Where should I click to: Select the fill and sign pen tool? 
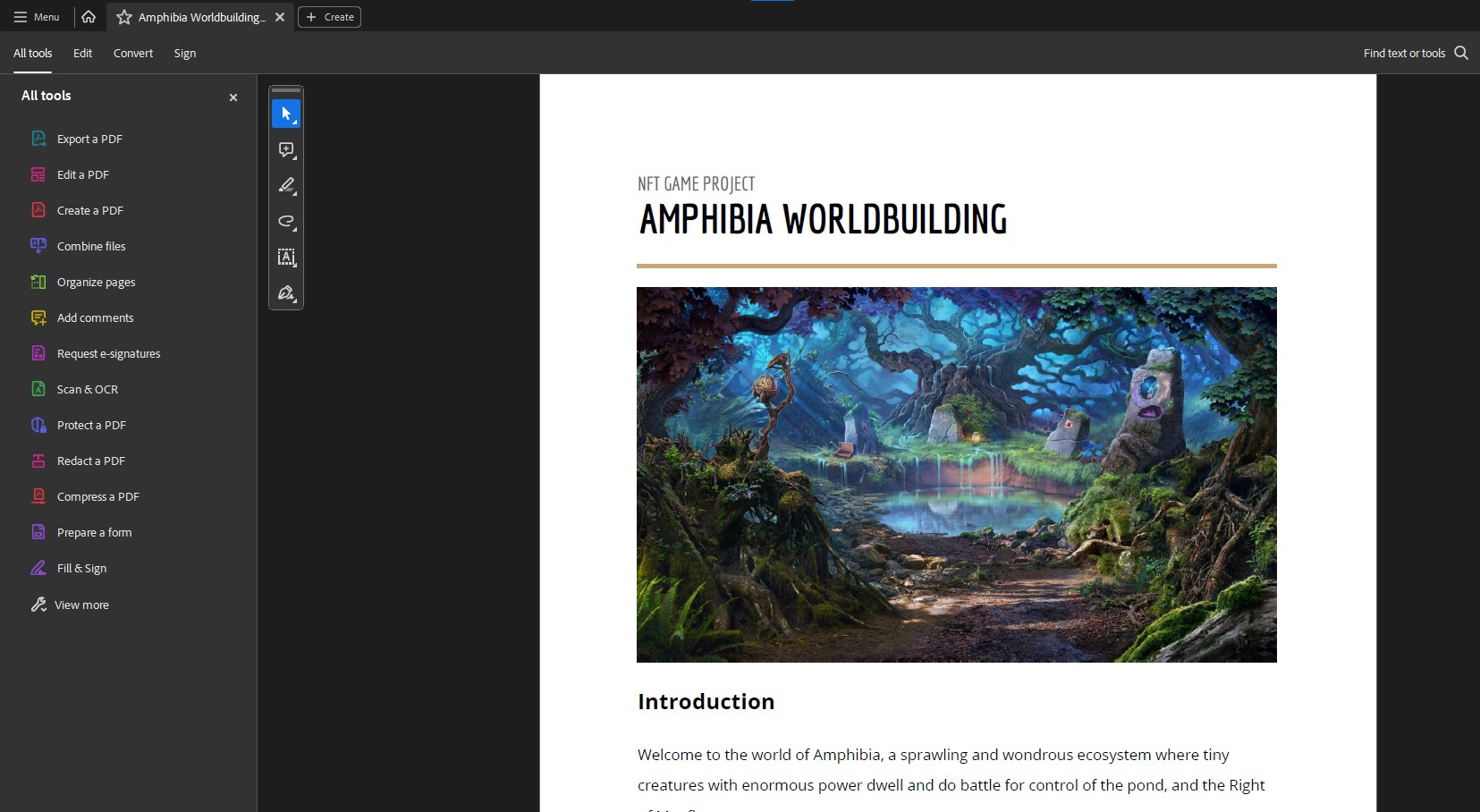(286, 293)
